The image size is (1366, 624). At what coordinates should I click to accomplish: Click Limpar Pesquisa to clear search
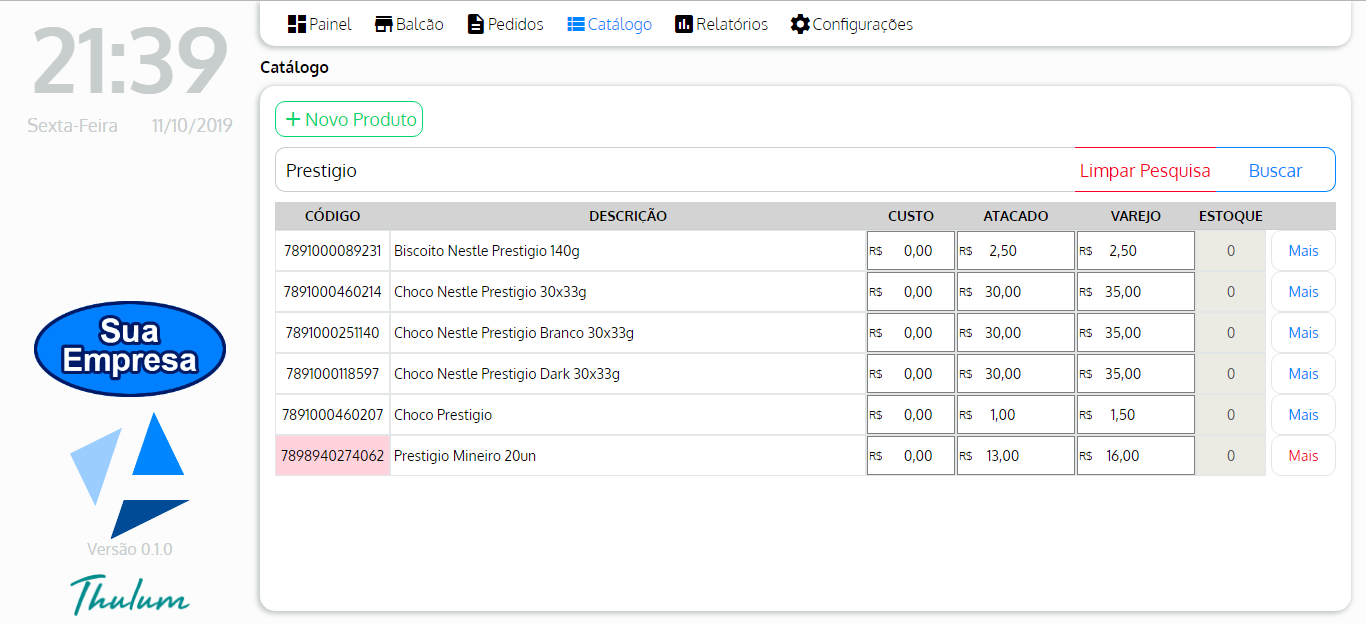pyautogui.click(x=1145, y=171)
